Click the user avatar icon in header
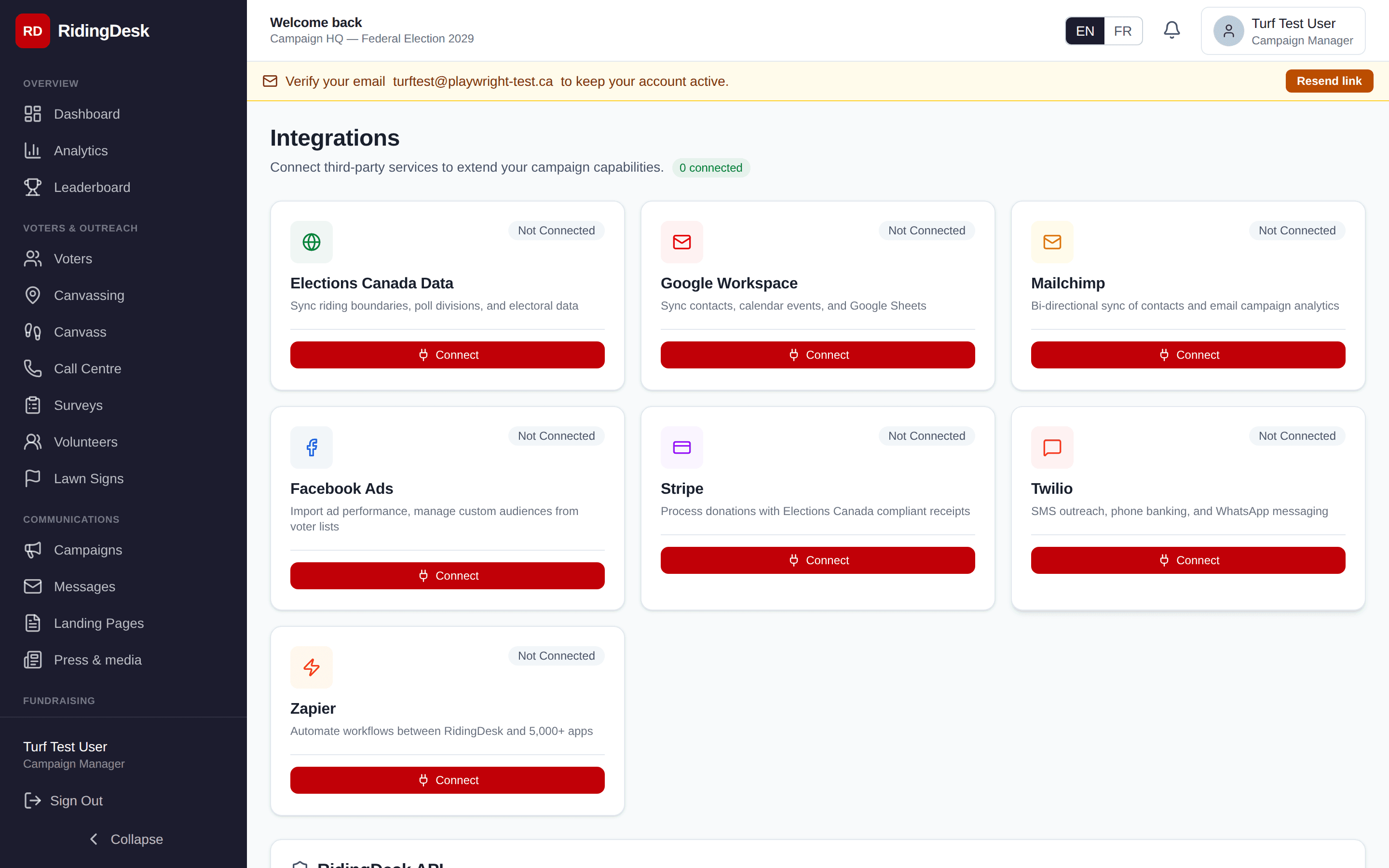Image resolution: width=1389 pixels, height=868 pixels. pos(1228,31)
